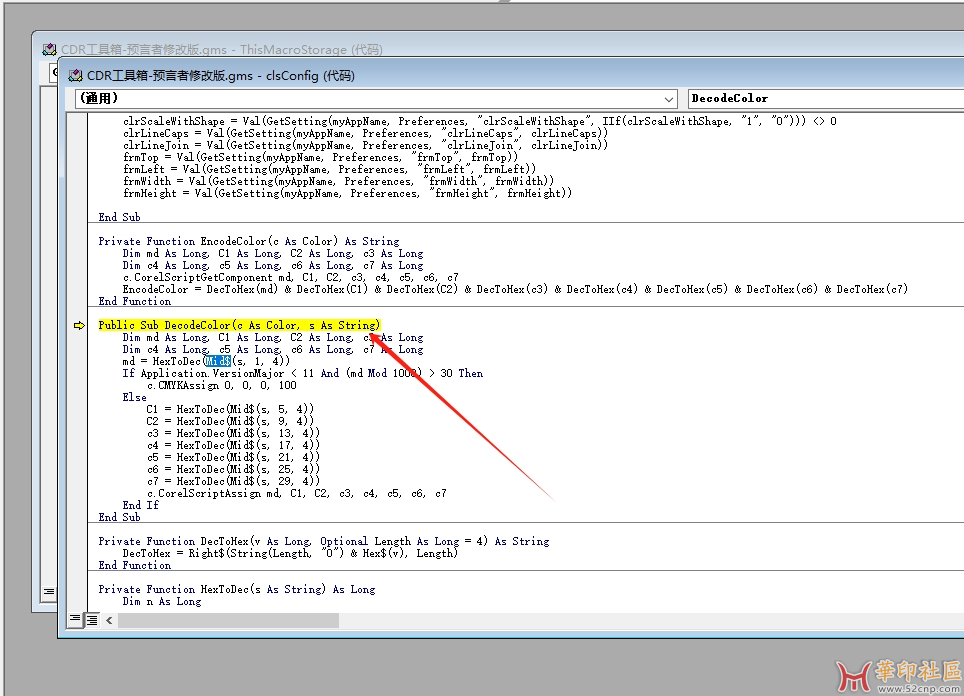Image resolution: width=964 pixels, height=696 pixels.
Task: Click the 'c.CorelScriptAssign md, C1' line
Action: click(x=296, y=493)
